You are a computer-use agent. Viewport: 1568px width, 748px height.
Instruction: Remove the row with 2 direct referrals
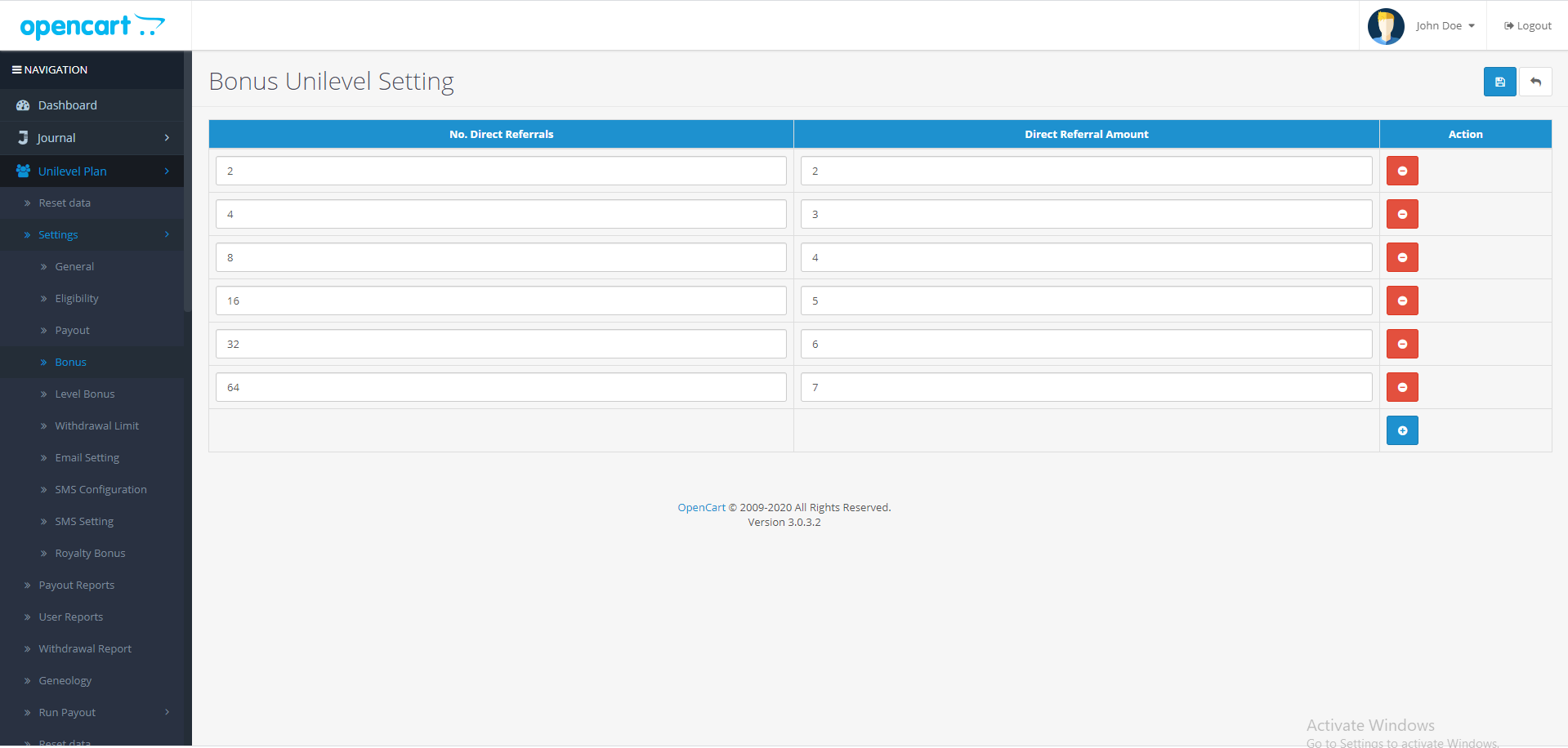[1402, 171]
